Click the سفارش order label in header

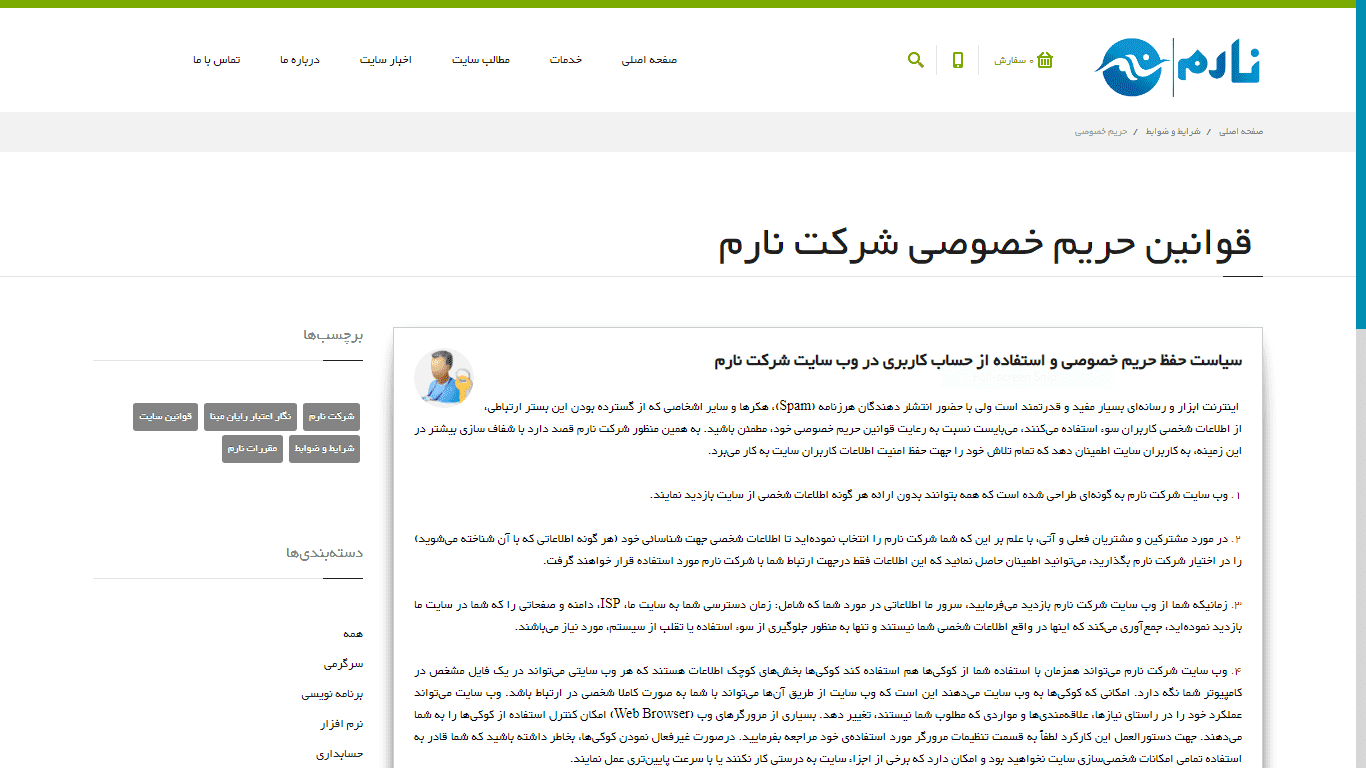click(1012, 61)
